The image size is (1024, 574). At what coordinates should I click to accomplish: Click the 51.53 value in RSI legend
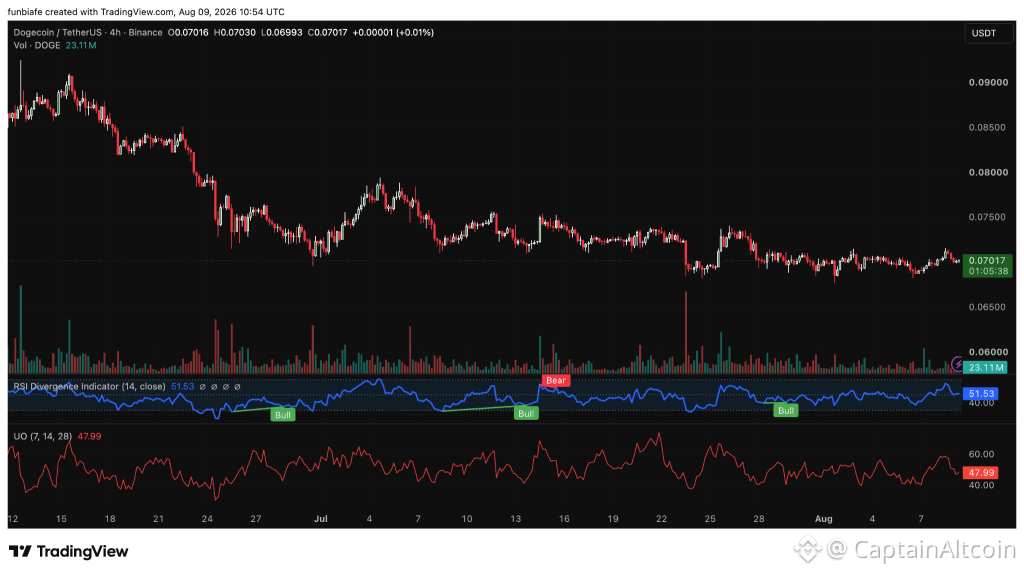click(x=183, y=387)
